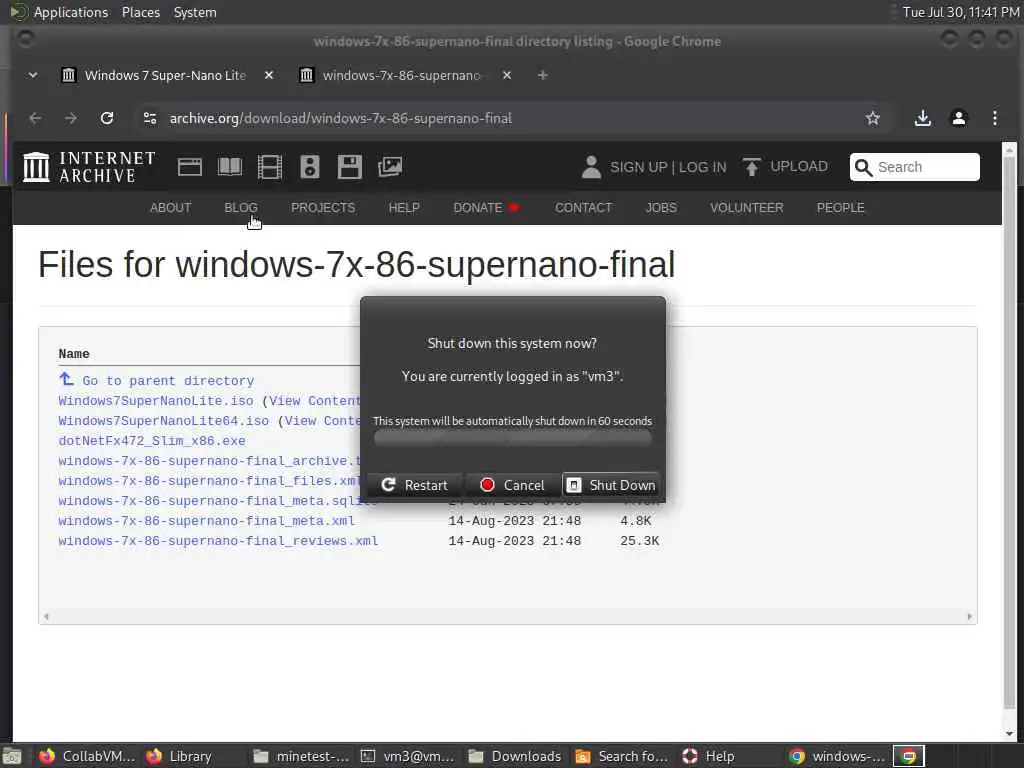Open the System menu

(x=195, y=12)
